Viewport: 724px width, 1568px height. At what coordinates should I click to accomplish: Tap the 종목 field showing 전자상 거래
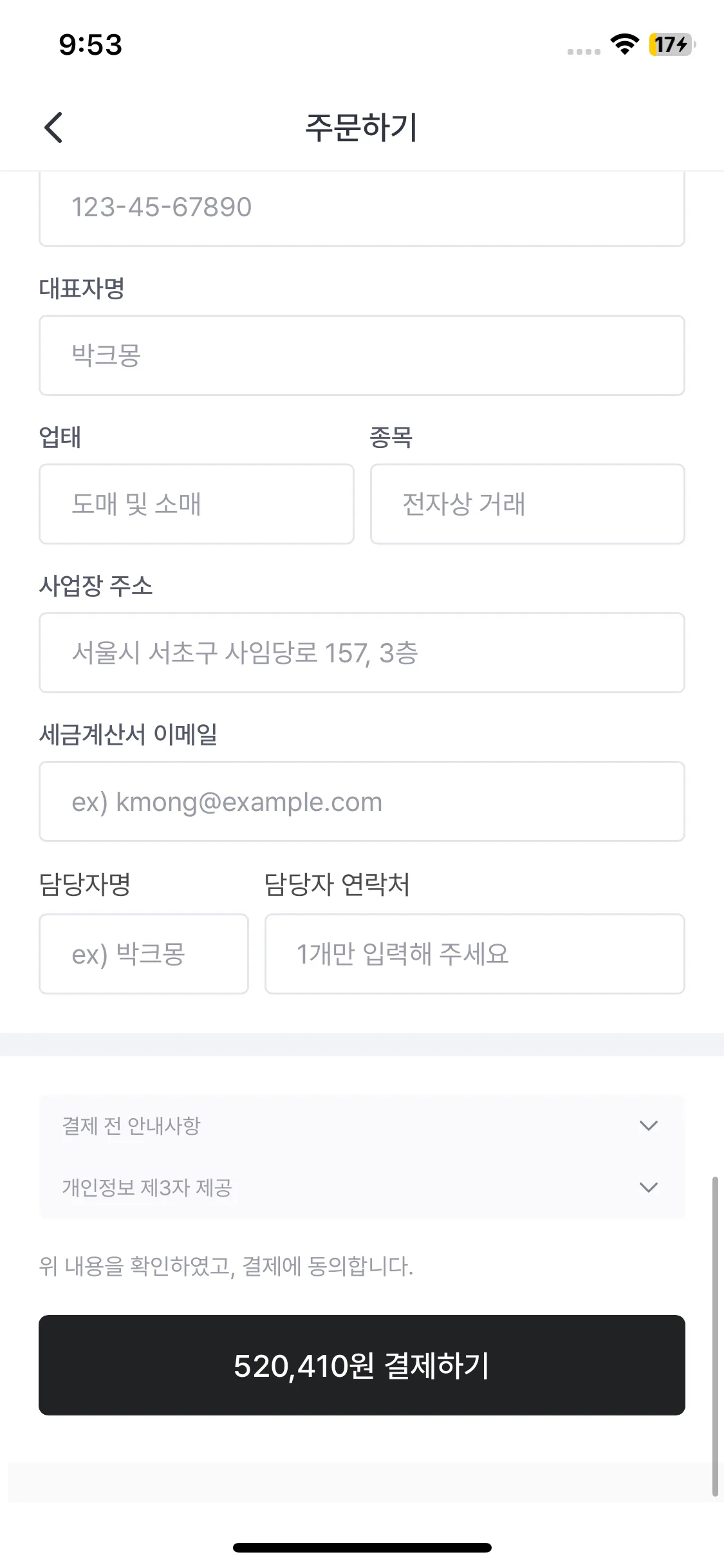tap(526, 504)
